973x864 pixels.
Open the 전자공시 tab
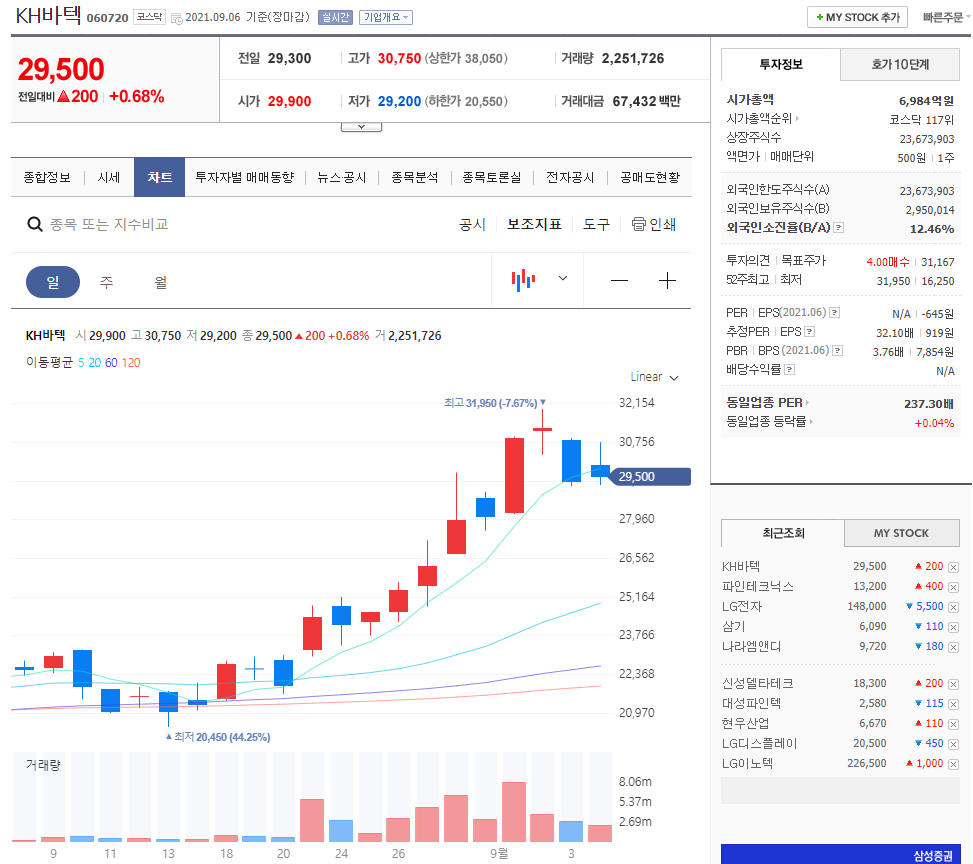tap(570, 178)
